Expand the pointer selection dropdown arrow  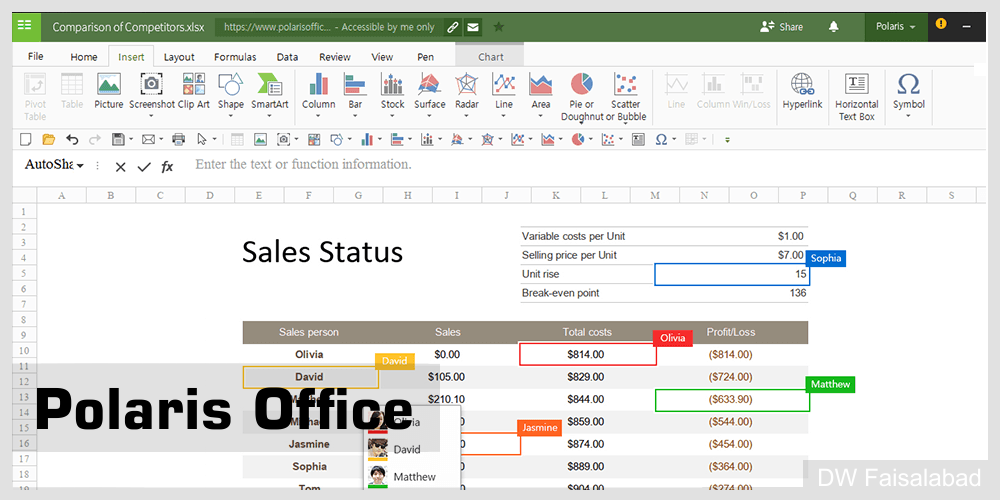point(214,139)
